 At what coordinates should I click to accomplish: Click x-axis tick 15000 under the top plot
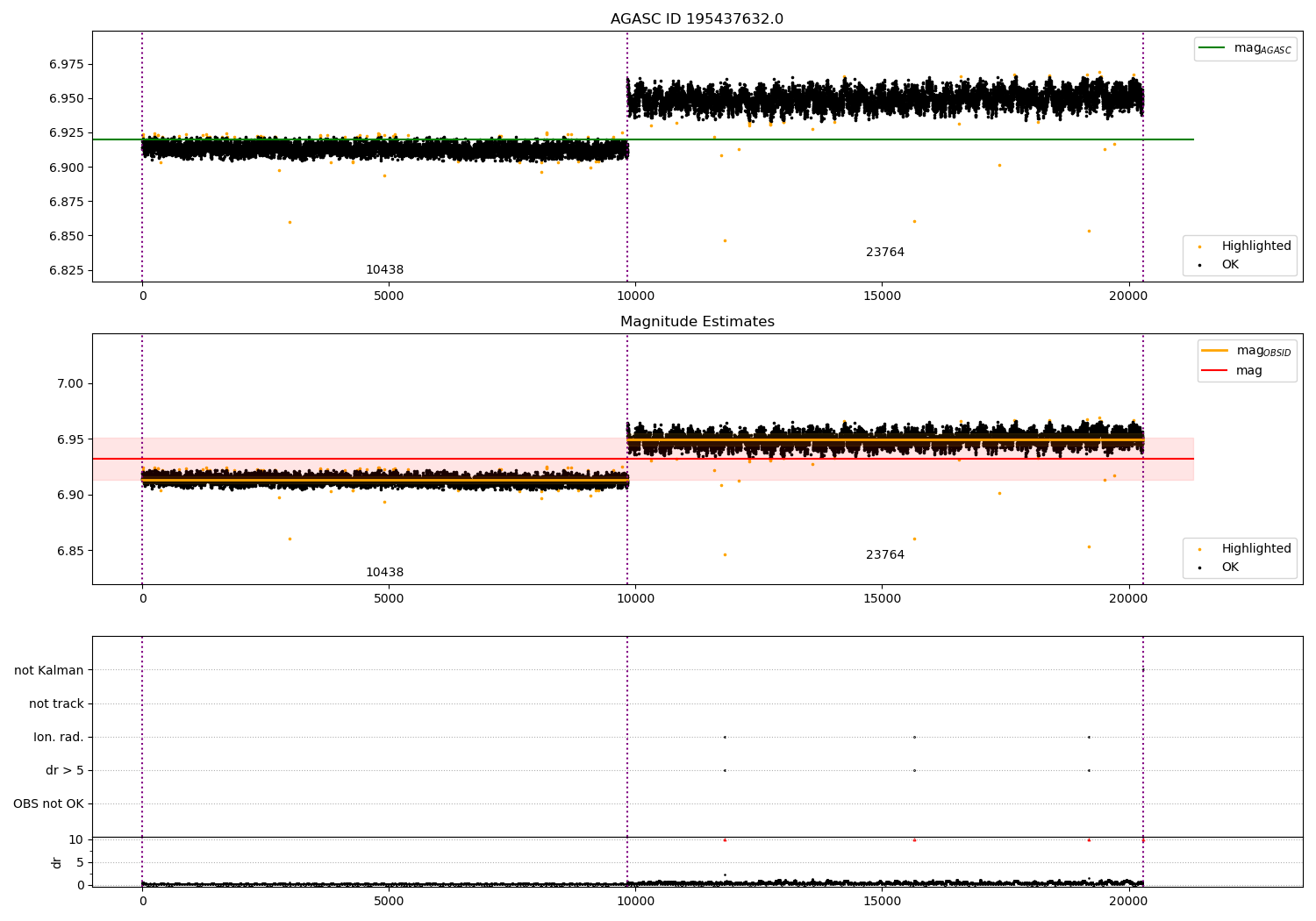(x=883, y=296)
